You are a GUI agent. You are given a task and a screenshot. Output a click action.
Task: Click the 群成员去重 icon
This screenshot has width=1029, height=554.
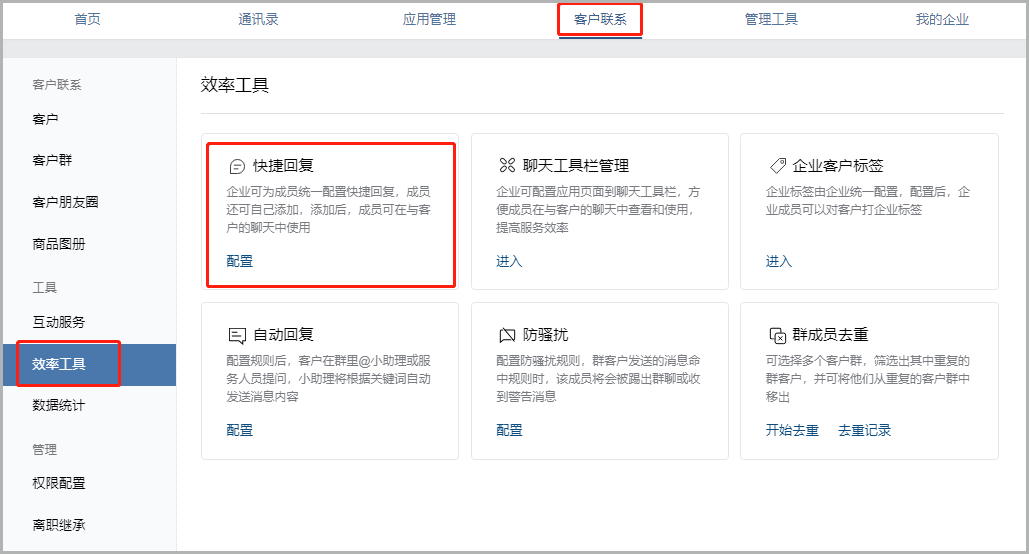(778, 335)
